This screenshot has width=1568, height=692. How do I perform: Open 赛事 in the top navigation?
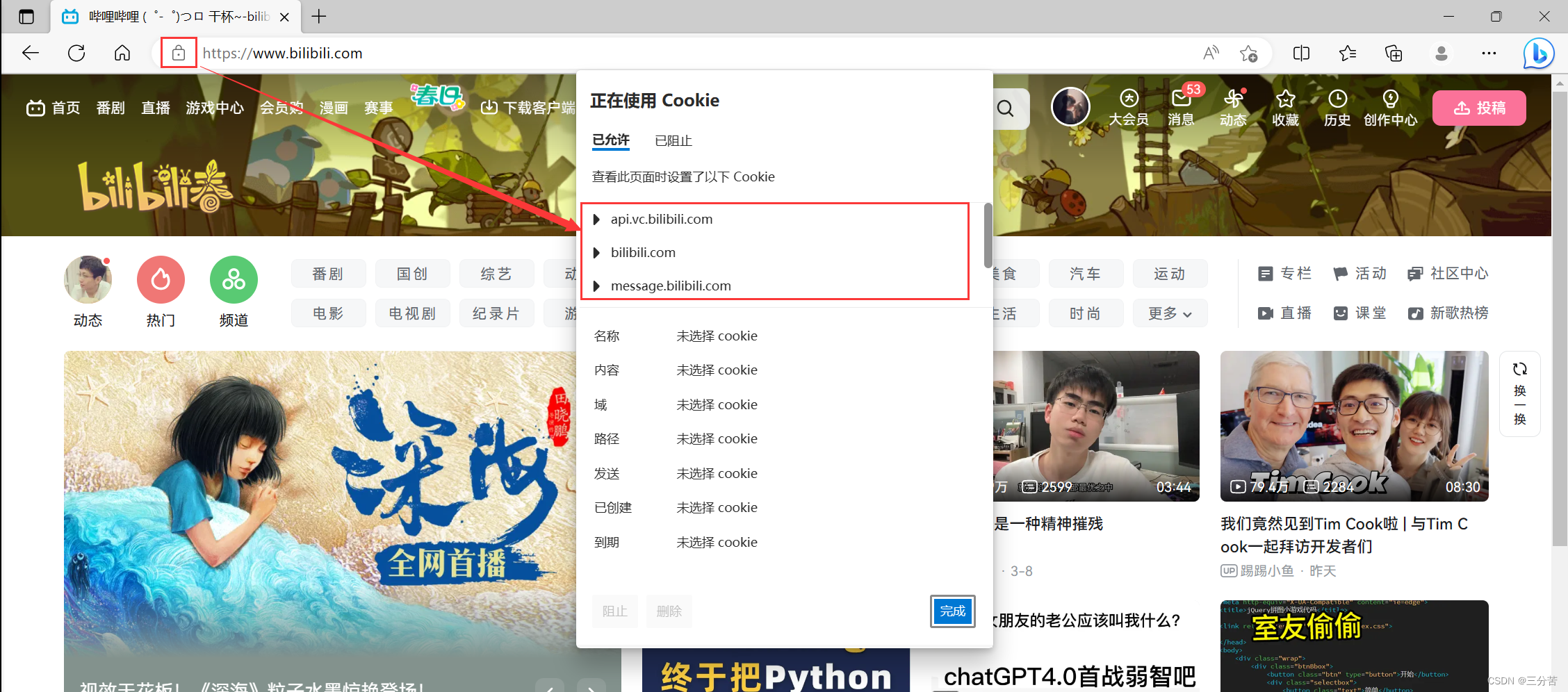[x=379, y=108]
